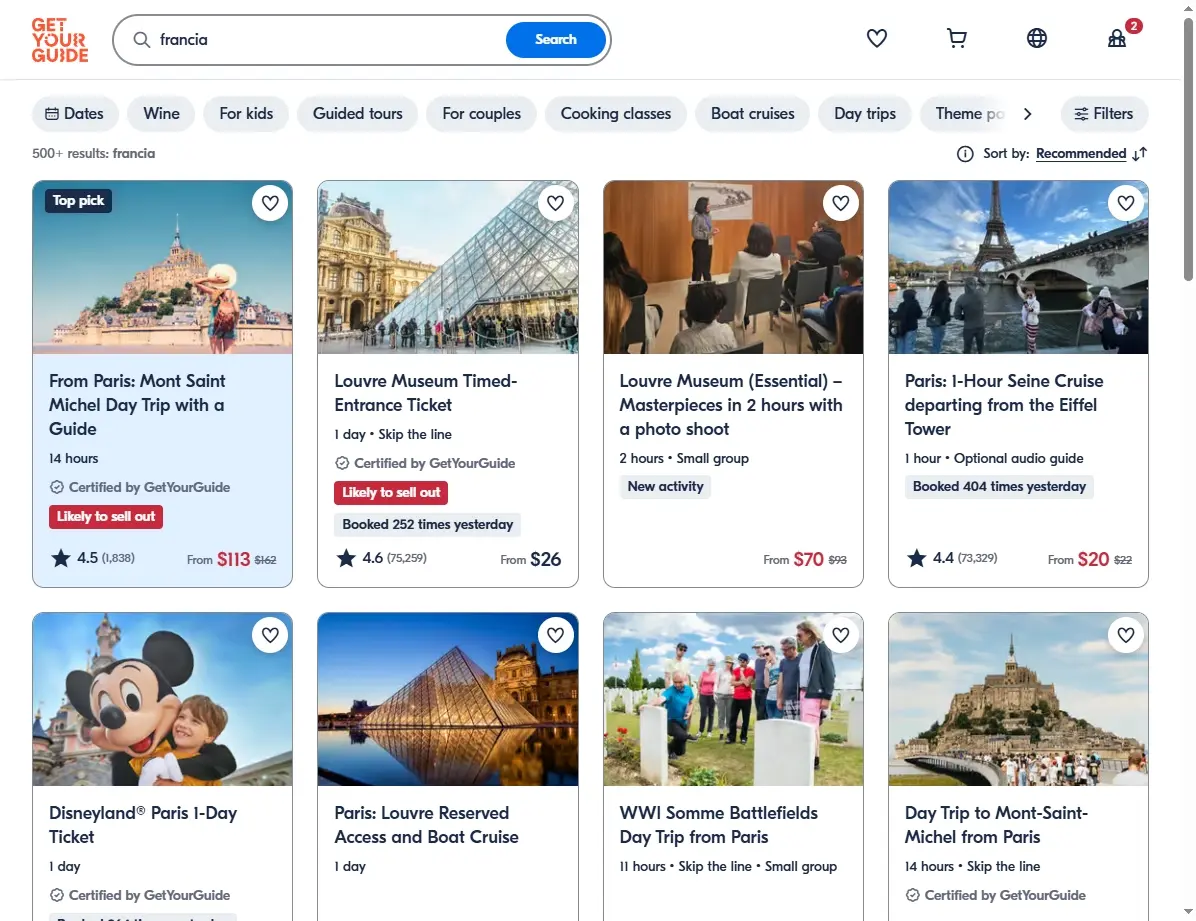This screenshot has height=921, width=1196.
Task: Open the Filters panel
Action: [1104, 114]
